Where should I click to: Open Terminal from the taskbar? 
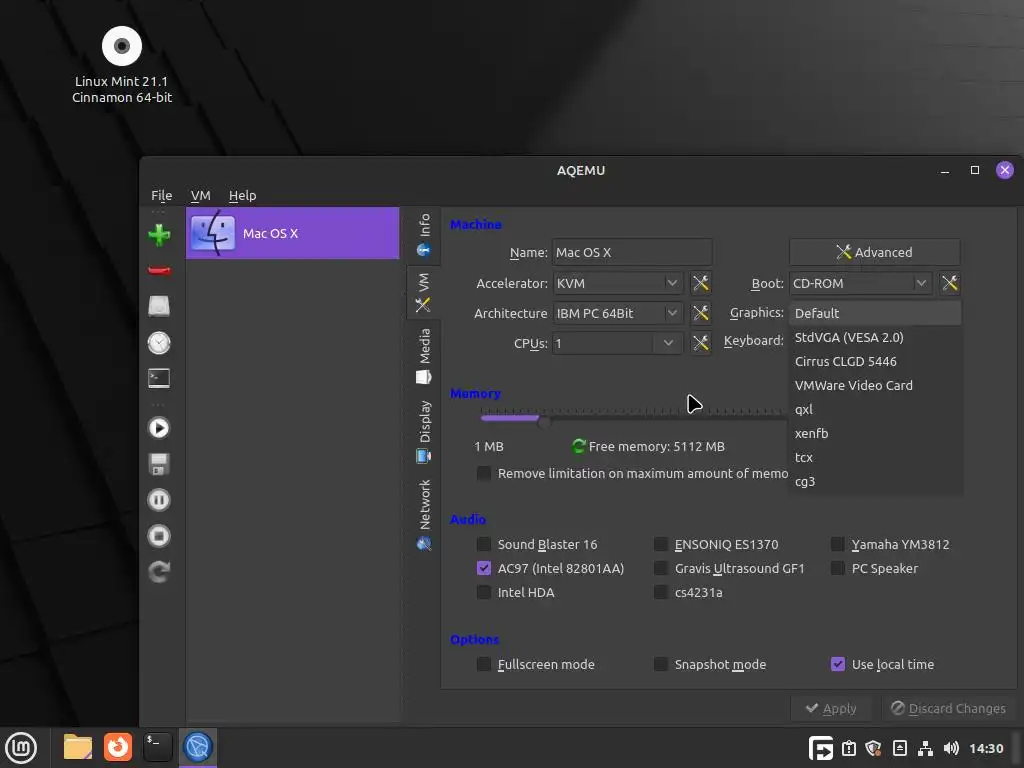[x=157, y=747]
